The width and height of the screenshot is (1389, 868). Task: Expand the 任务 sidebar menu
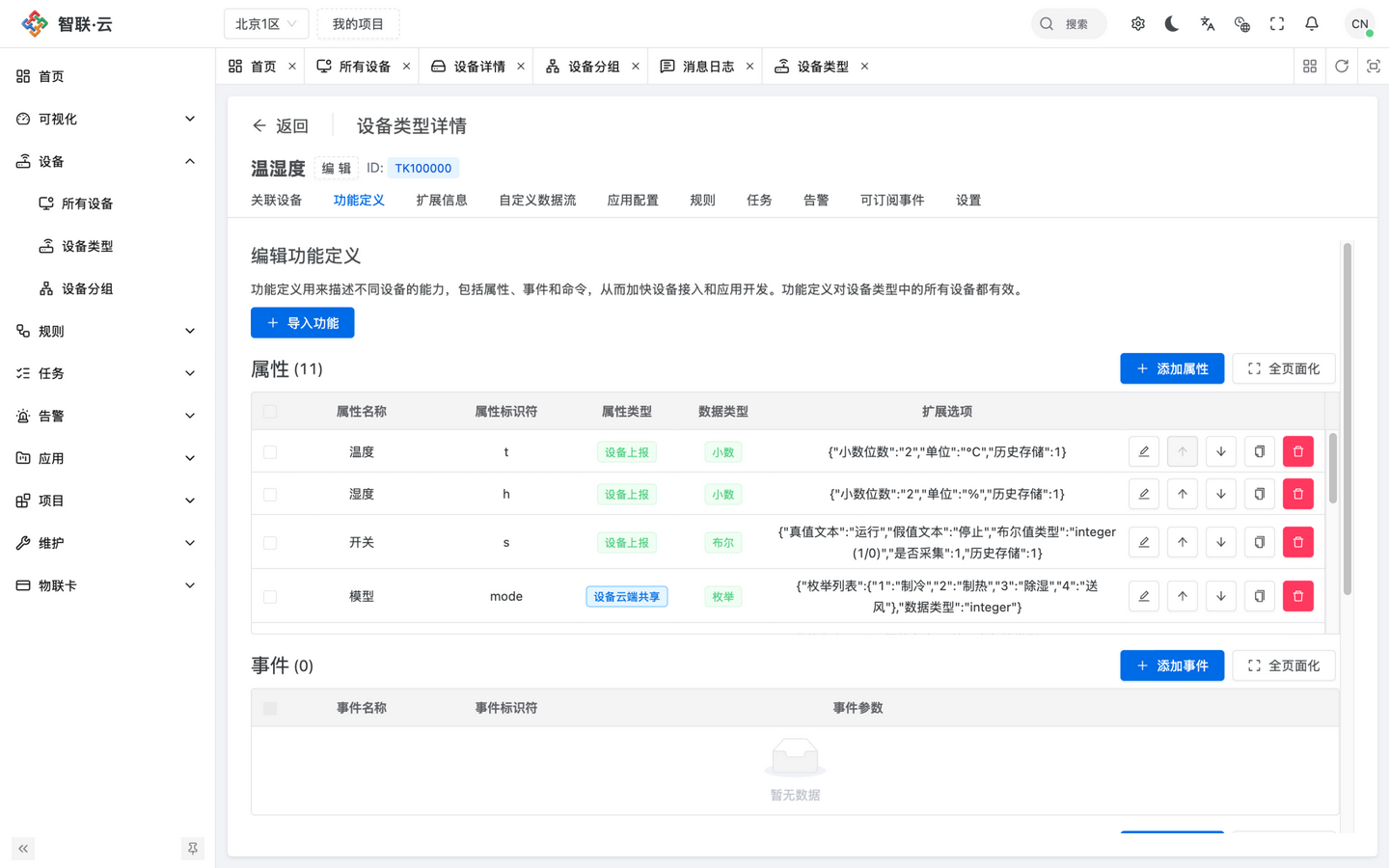point(106,373)
